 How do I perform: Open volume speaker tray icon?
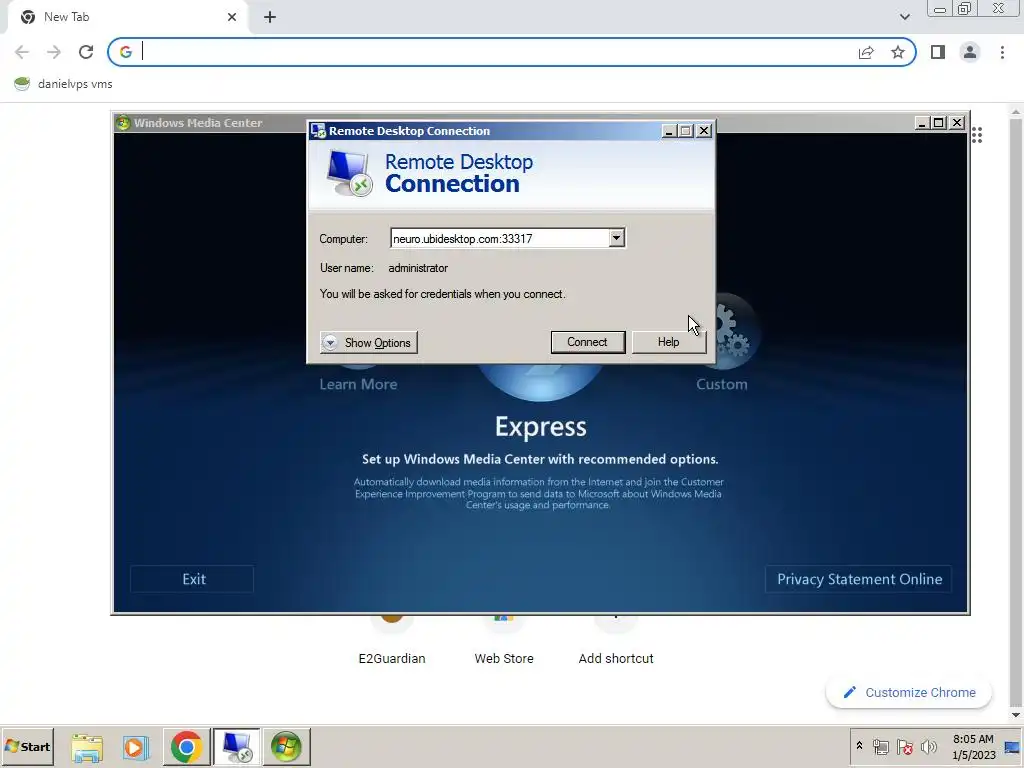[x=928, y=746]
